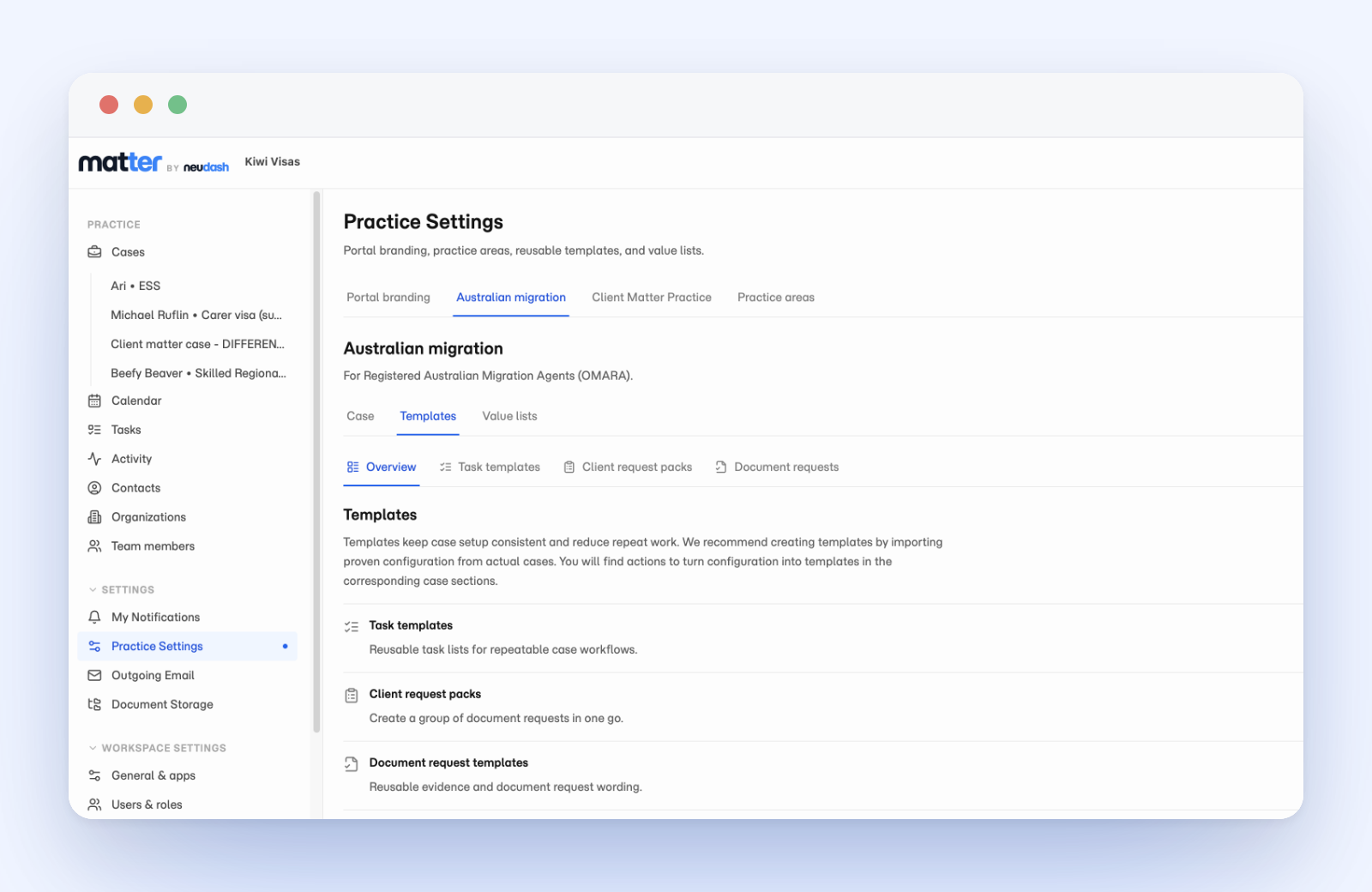Go to Tasks in the sidebar
This screenshot has height=892, width=1372.
click(x=188, y=430)
